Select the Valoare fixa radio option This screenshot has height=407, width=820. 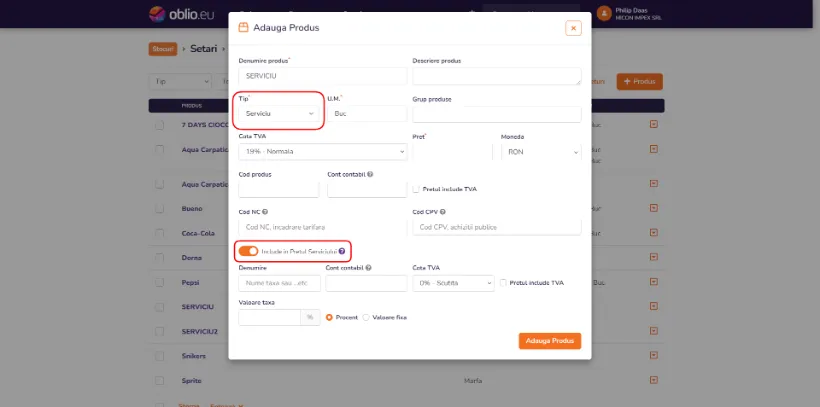[366, 317]
